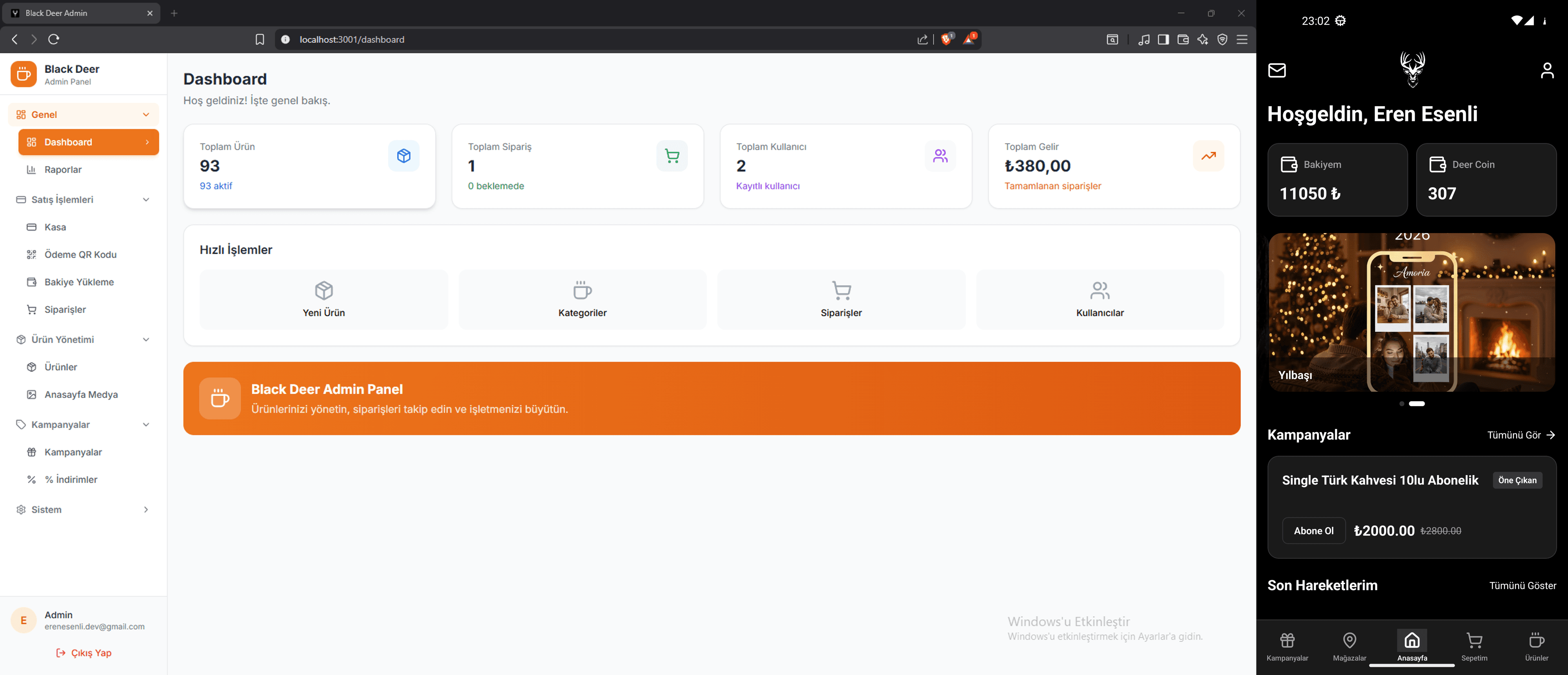The height and width of the screenshot is (675, 1568).
Task: Open the user profile icon in mobile app
Action: (x=1547, y=71)
